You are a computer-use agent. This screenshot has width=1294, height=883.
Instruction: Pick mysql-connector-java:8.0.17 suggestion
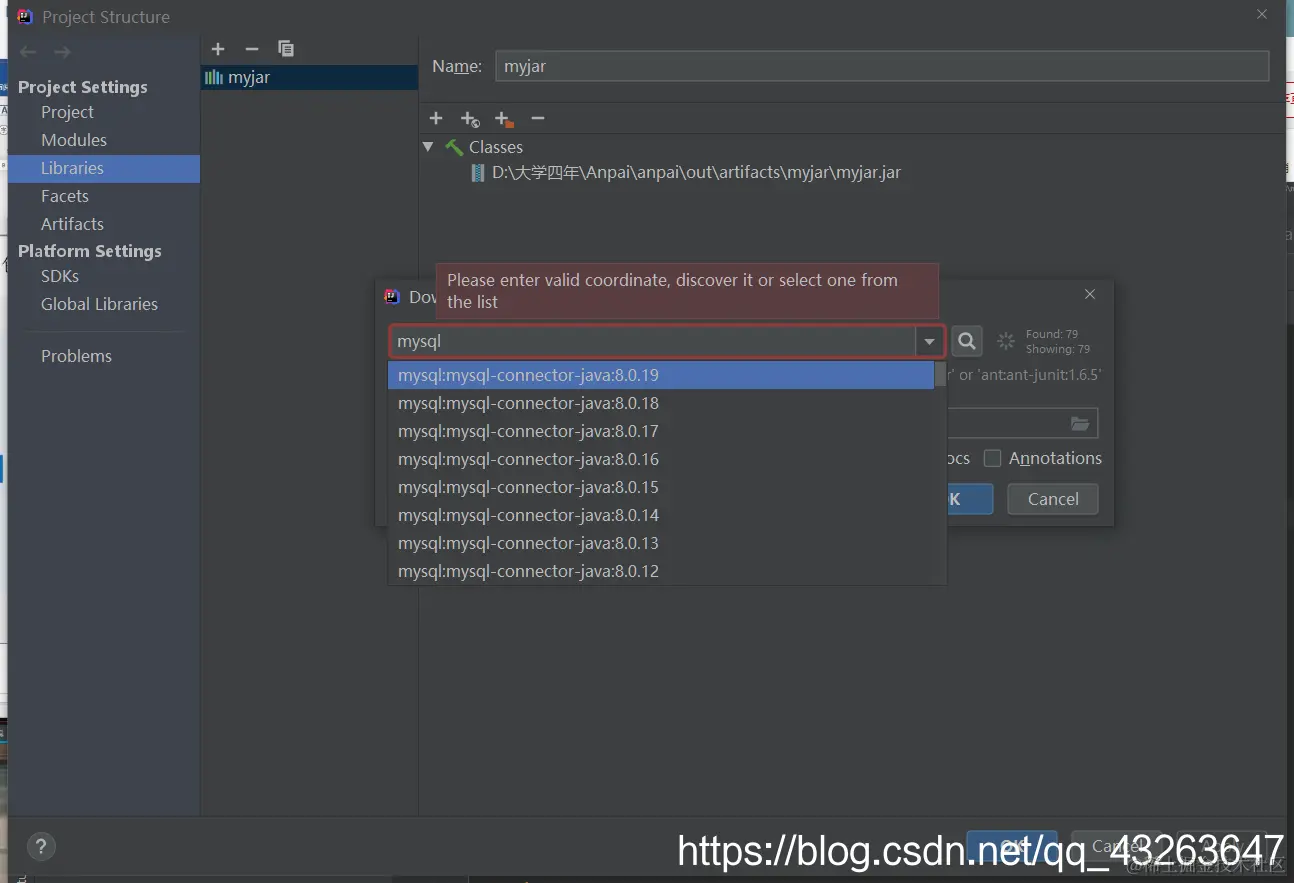661,431
